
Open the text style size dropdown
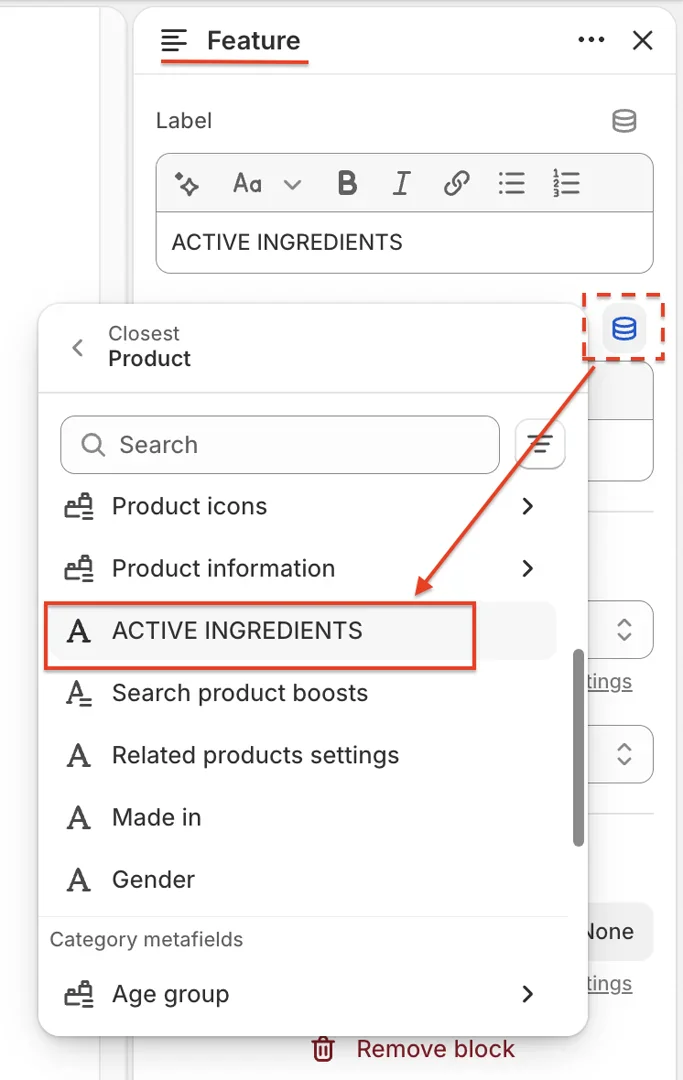(266, 183)
